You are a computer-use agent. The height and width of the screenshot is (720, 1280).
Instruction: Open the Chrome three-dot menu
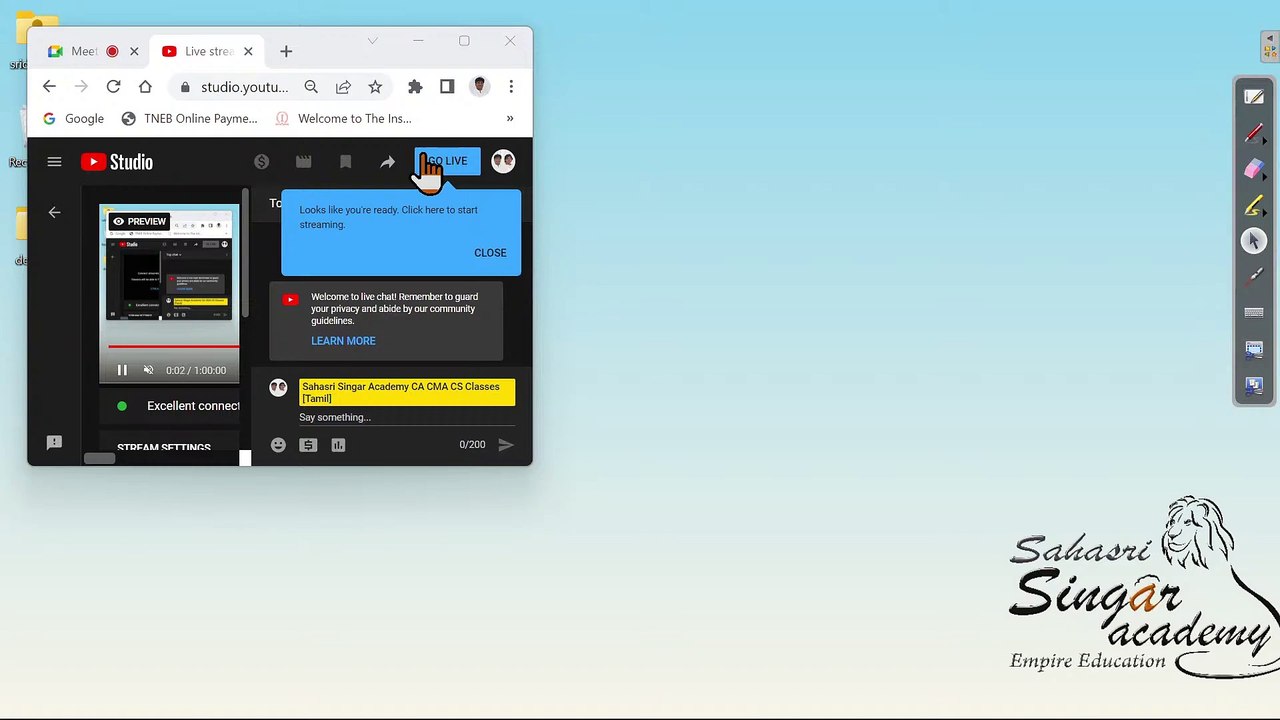[511, 87]
